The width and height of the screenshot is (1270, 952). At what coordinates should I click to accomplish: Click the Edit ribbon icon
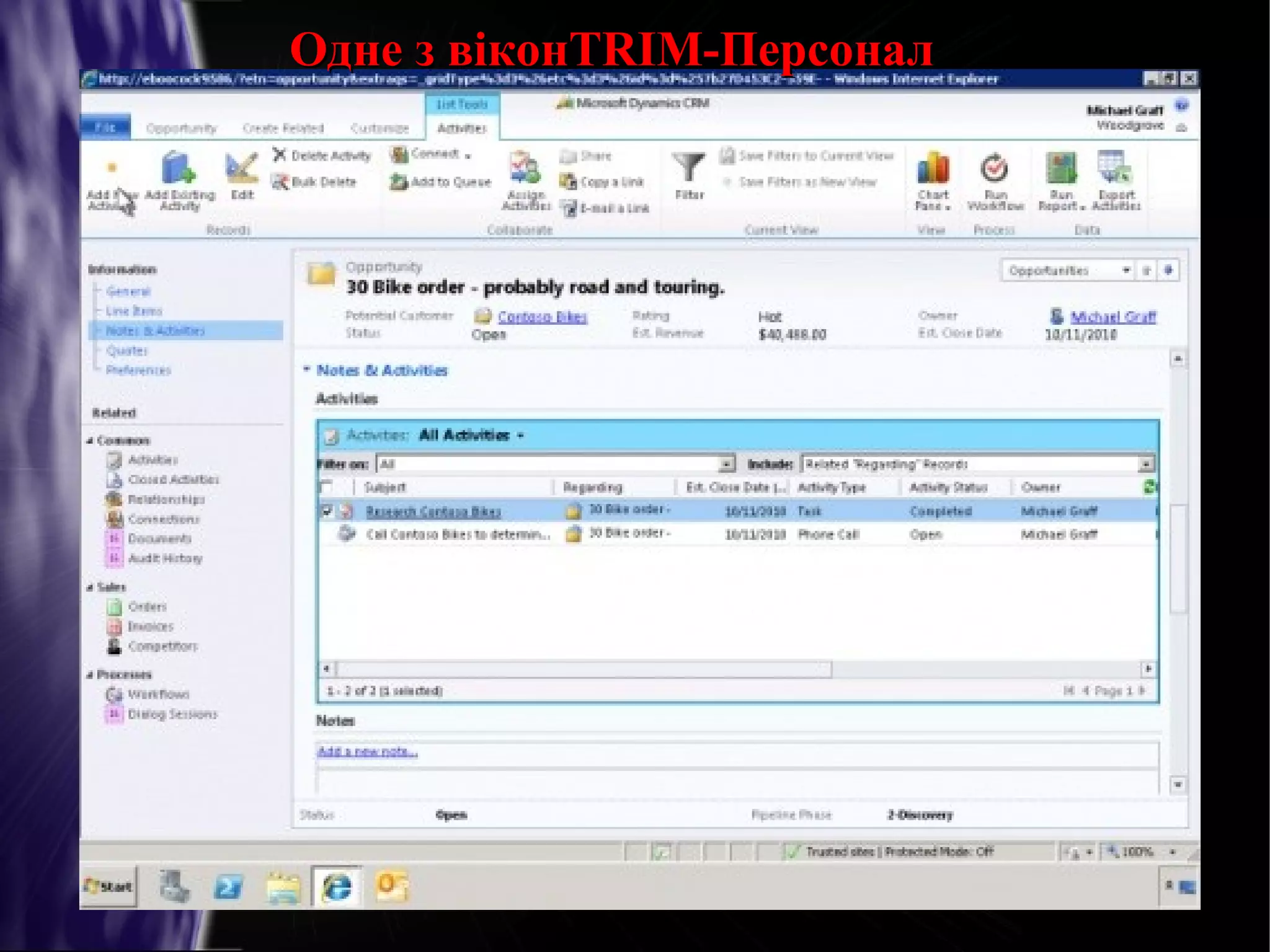coord(241,168)
